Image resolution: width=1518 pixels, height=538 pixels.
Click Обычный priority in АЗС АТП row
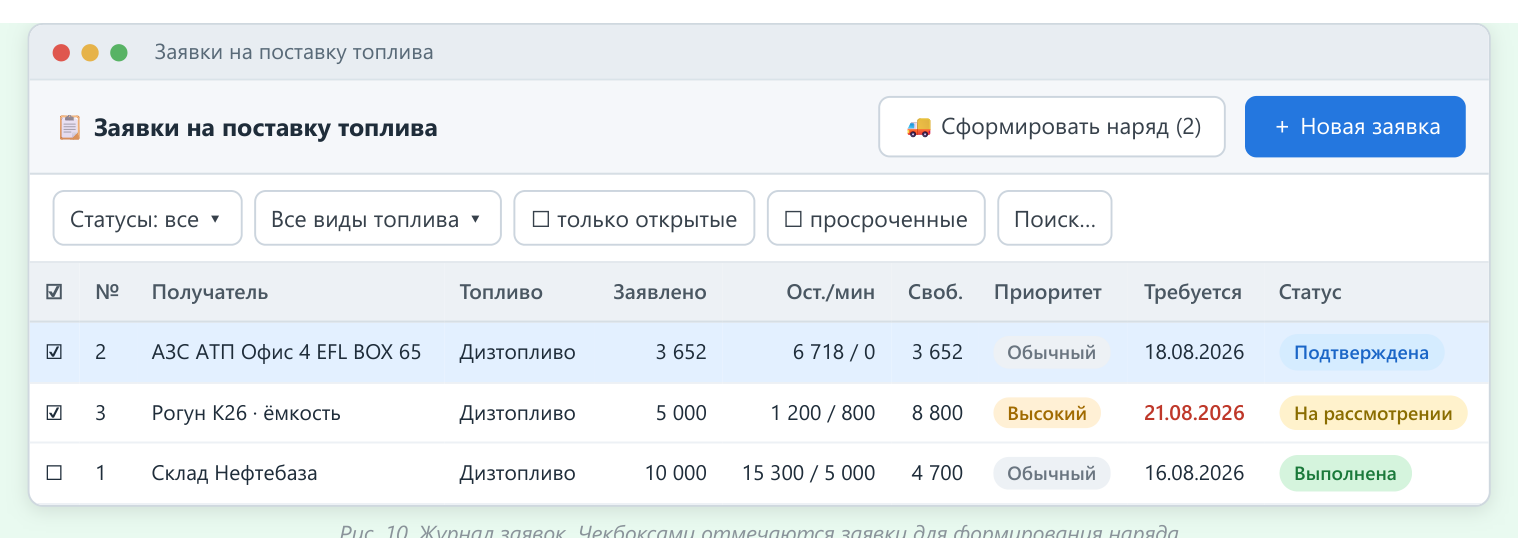tap(1051, 352)
